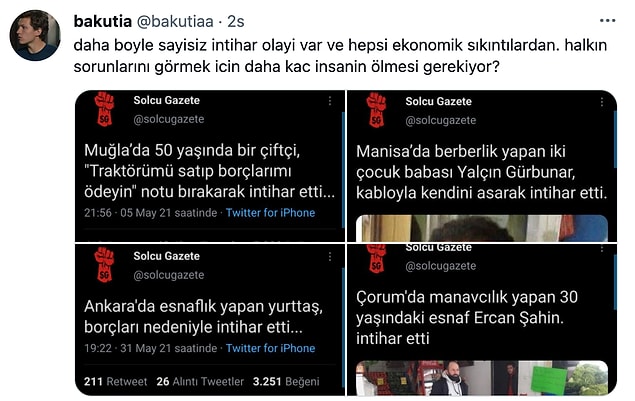Image resolution: width=635 pixels, height=401 pixels.
Task: Click the 2s tweet timestamp
Action: [236, 21]
